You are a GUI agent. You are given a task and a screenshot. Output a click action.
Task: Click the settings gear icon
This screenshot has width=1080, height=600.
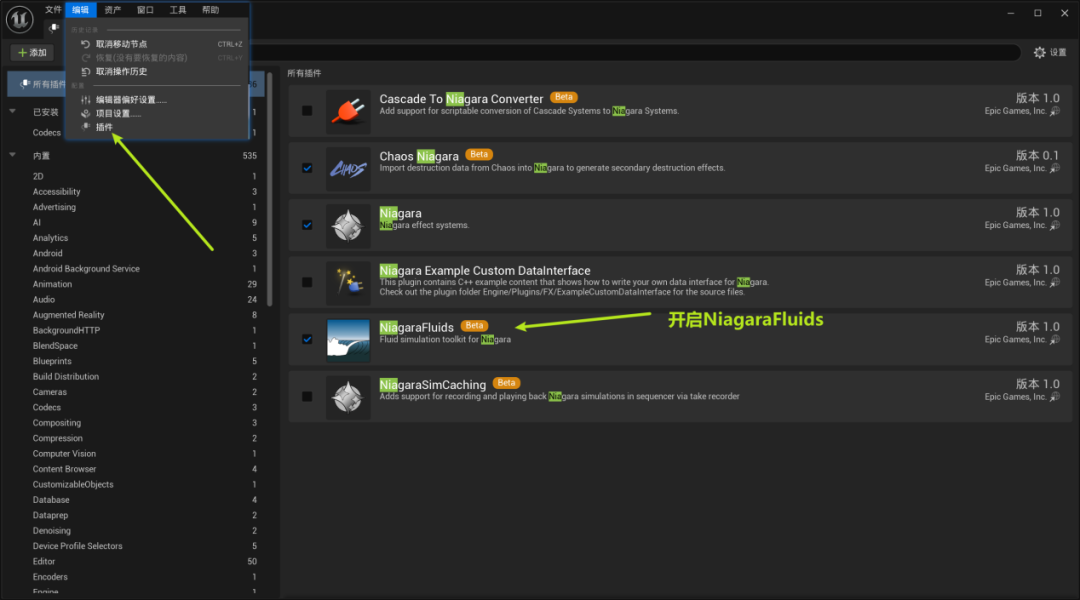[x=1039, y=52]
